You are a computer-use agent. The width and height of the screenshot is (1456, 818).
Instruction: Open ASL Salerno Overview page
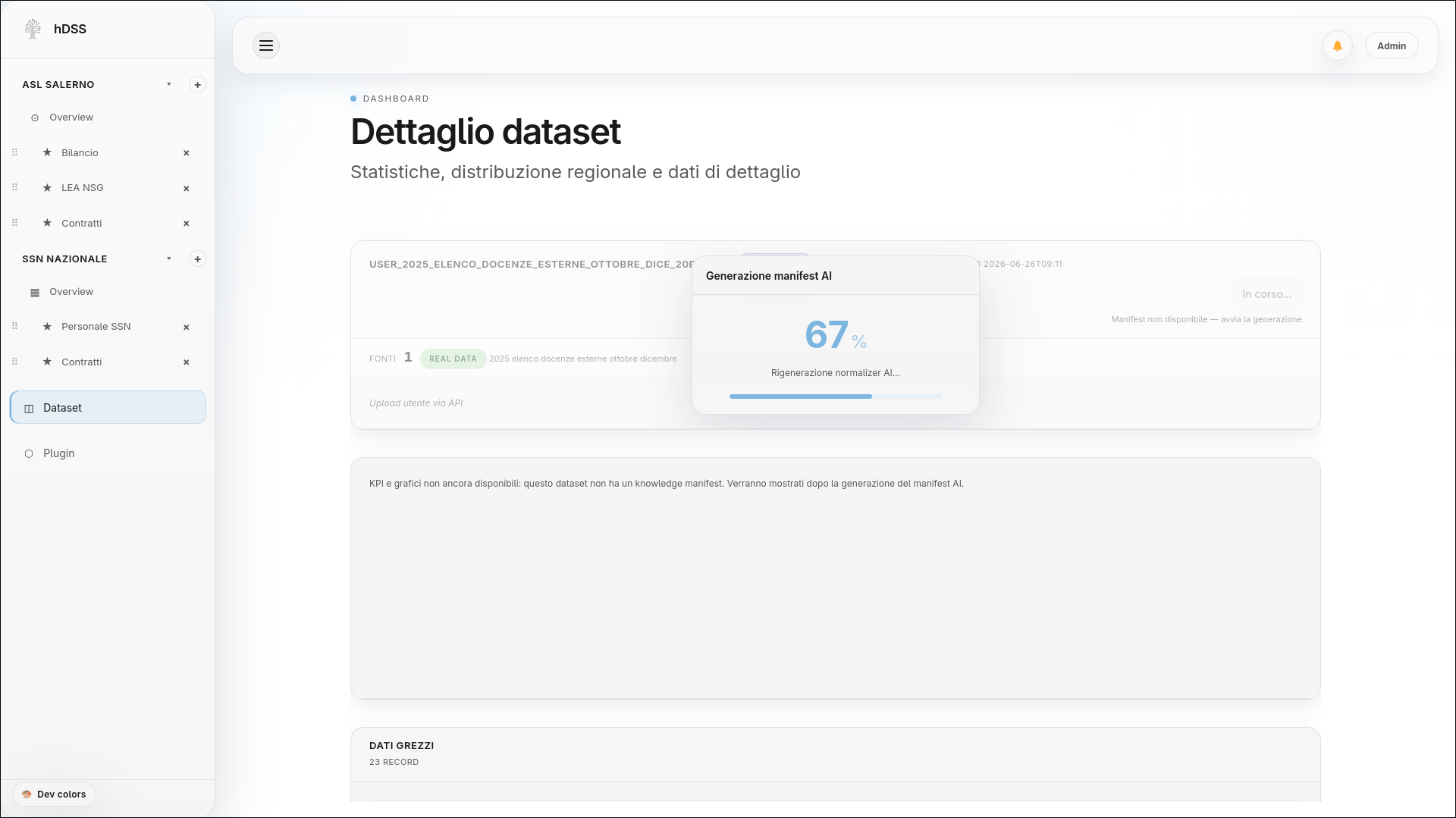coord(71,118)
